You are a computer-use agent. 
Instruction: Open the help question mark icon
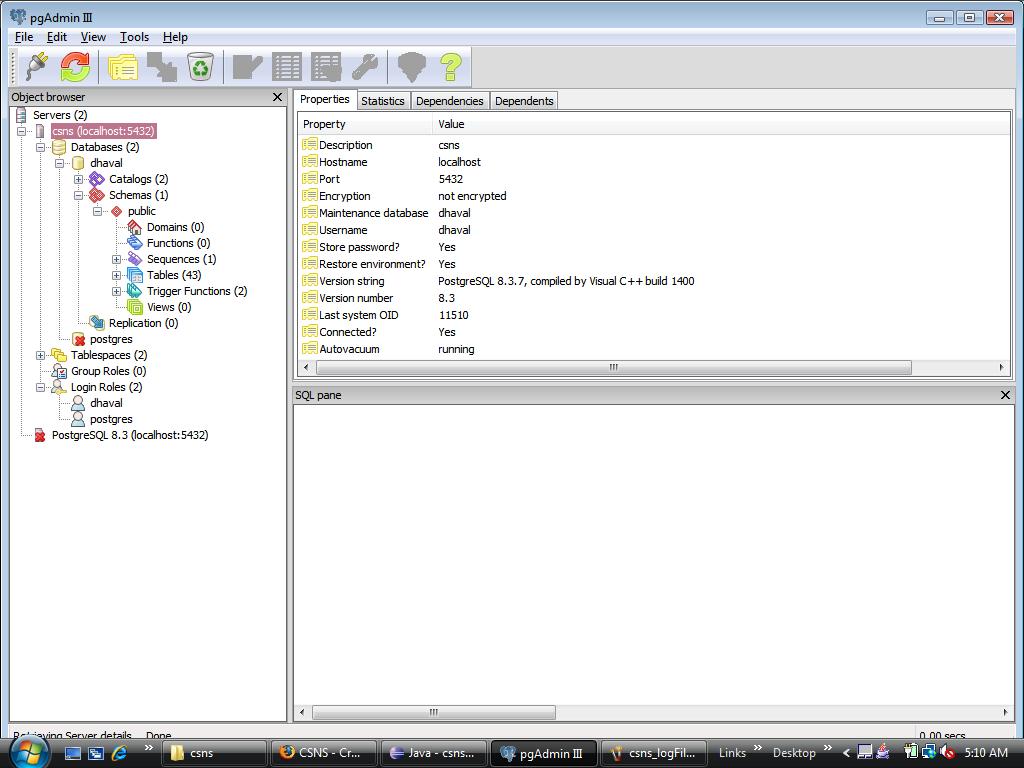coord(451,67)
